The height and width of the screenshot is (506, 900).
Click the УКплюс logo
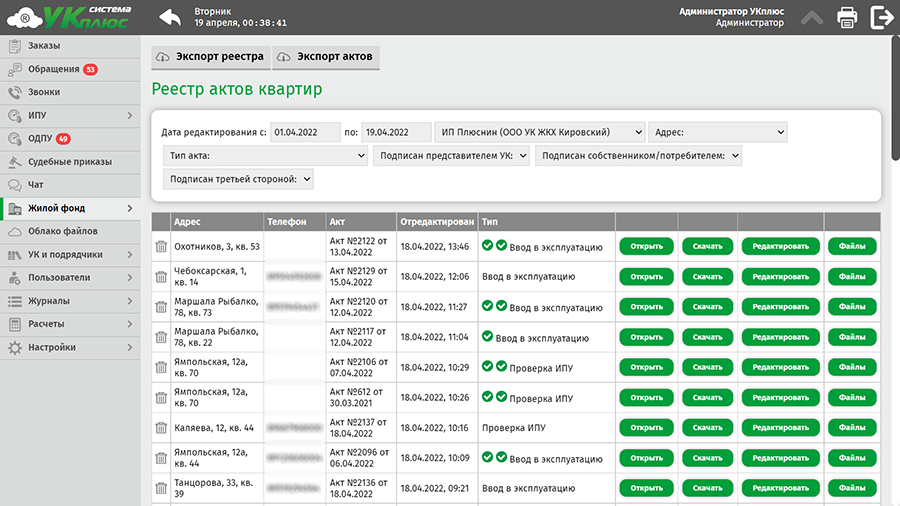69,17
